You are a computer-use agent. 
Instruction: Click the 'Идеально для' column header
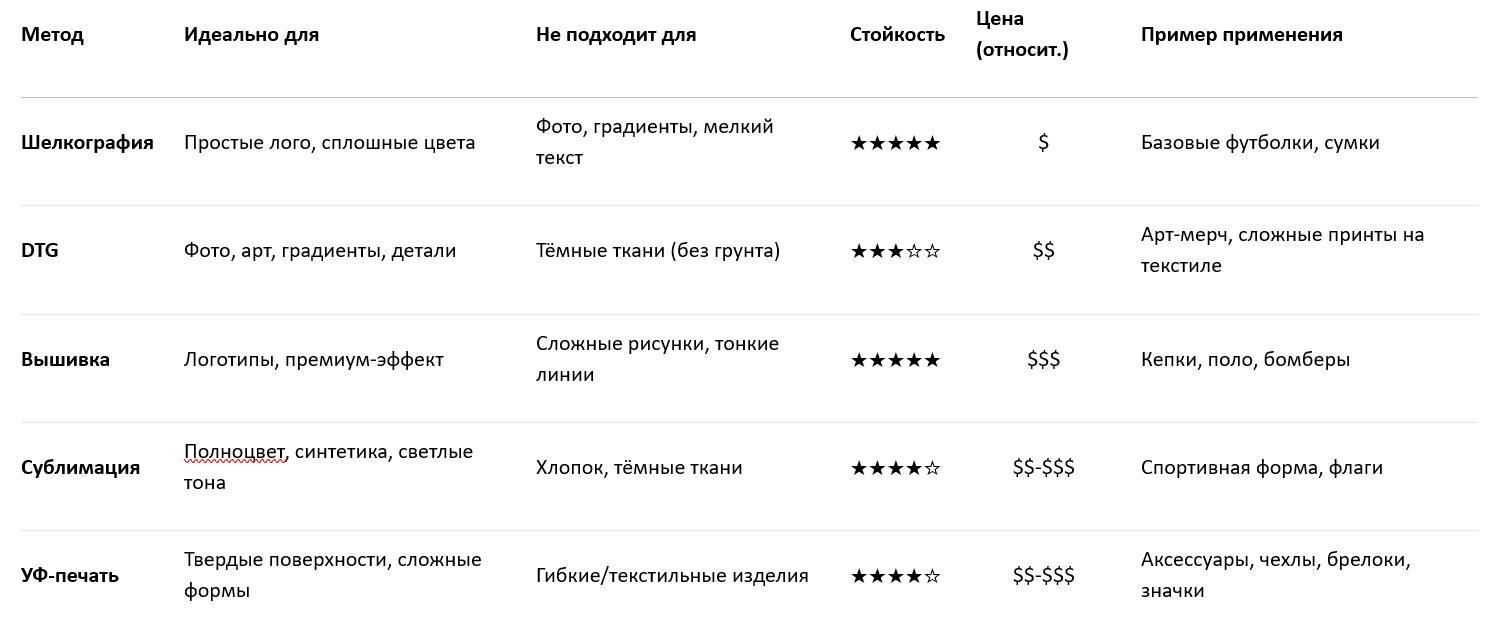pyautogui.click(x=251, y=35)
